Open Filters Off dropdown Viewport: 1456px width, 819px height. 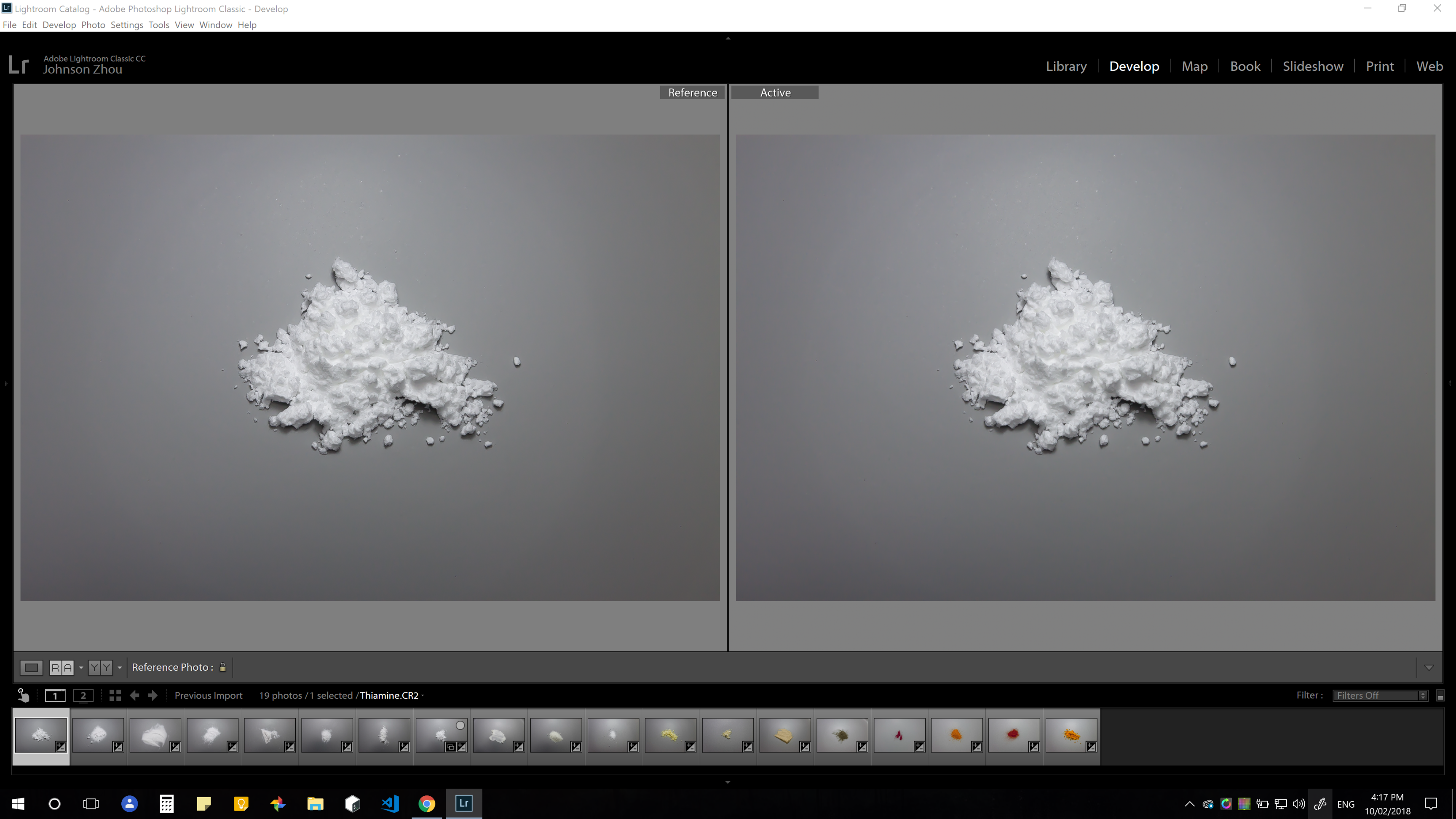1379,695
